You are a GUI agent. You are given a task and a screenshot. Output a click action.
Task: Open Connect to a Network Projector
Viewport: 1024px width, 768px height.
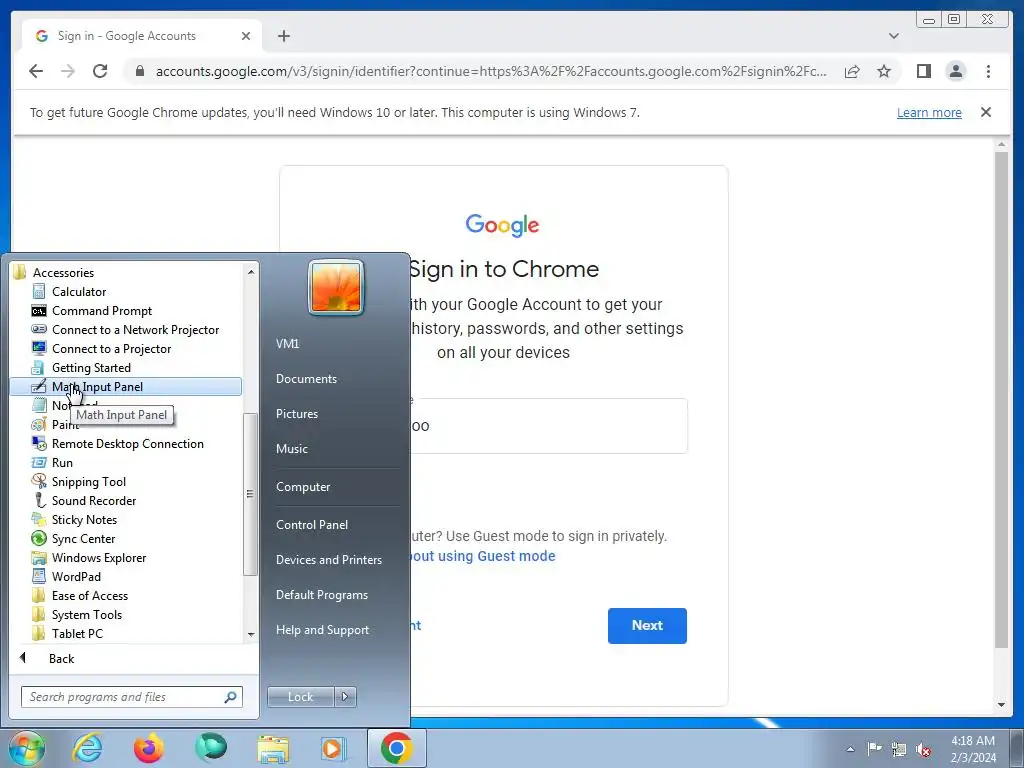pyautogui.click(x=135, y=330)
